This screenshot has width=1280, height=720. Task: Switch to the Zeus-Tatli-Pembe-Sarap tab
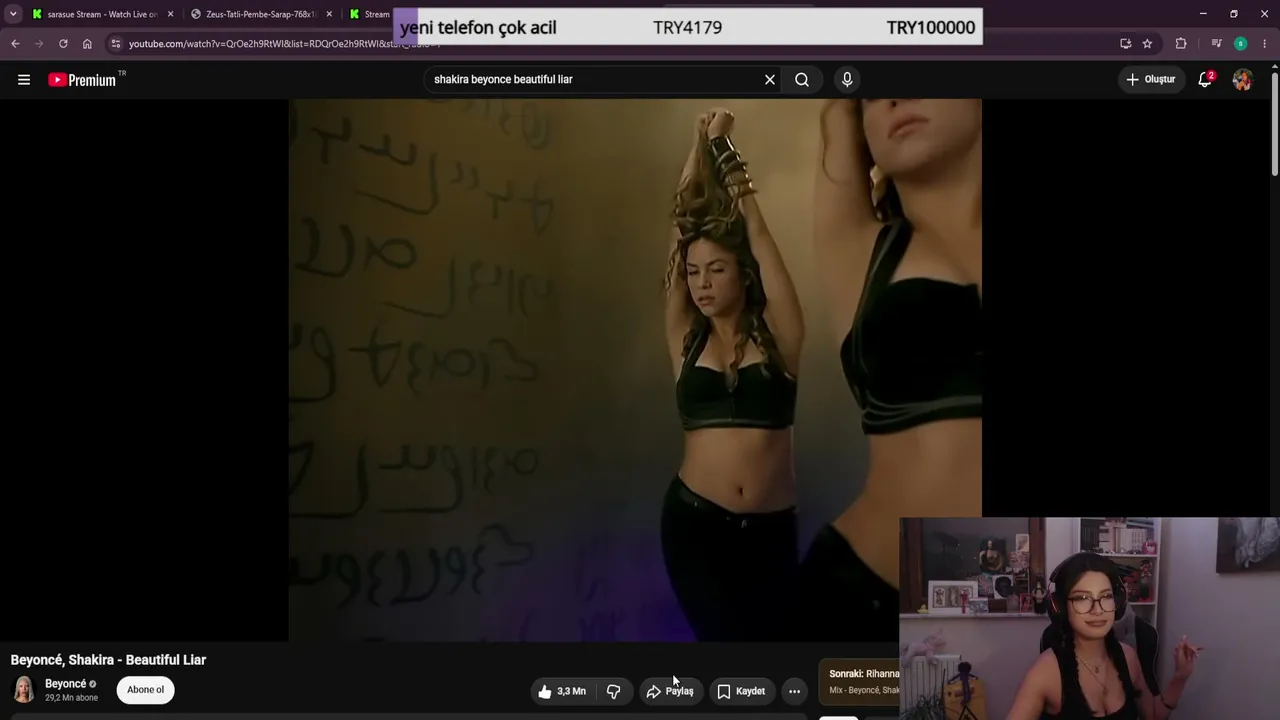click(x=260, y=14)
